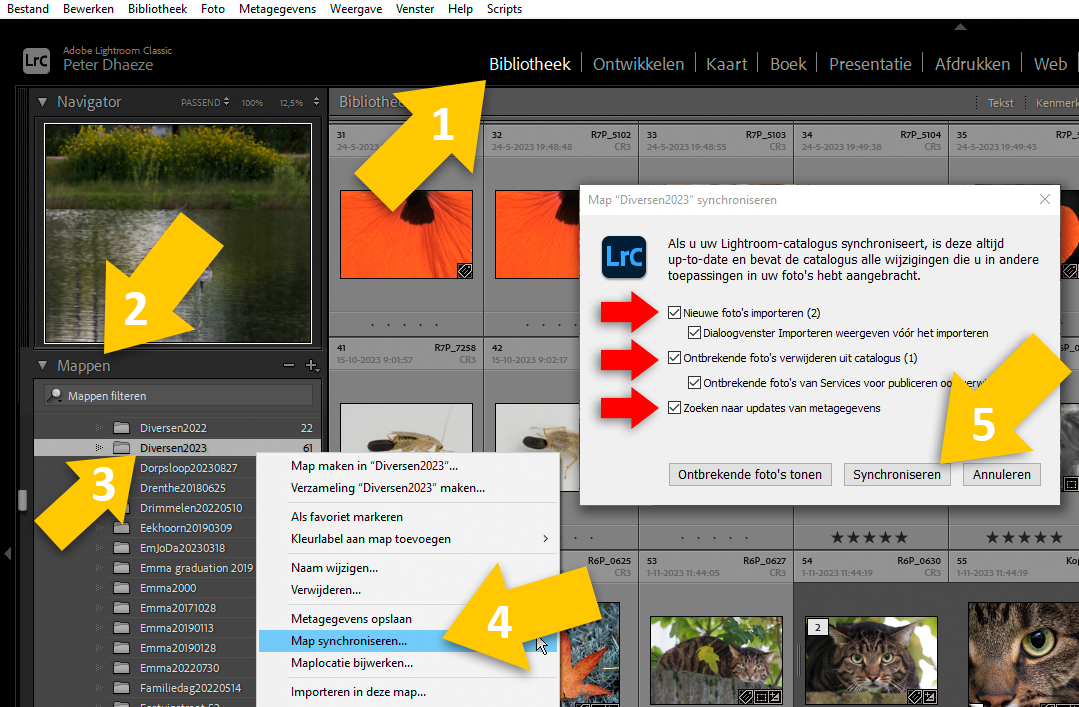
Task: Click the minus icon in Mappen panel header
Action: tap(289, 366)
